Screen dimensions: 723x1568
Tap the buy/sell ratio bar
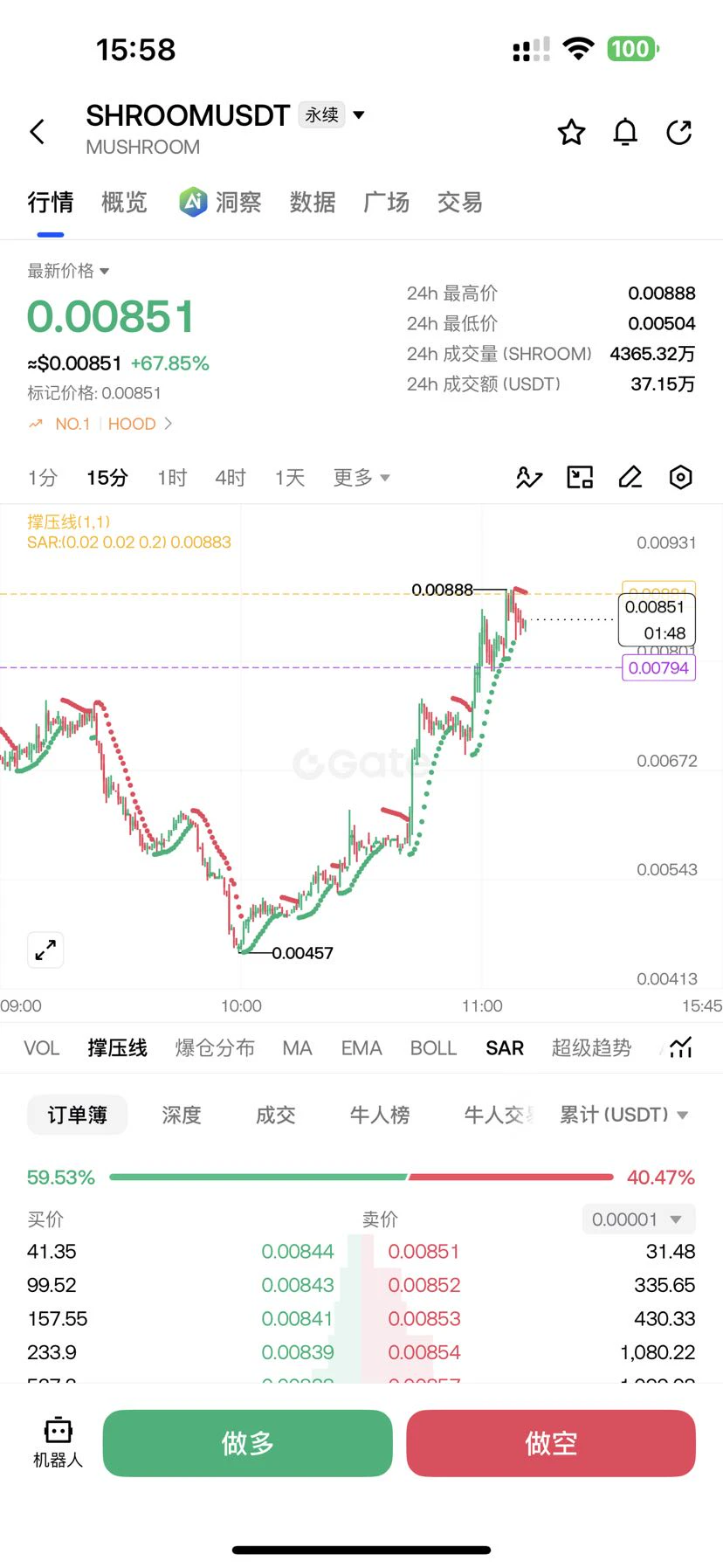coord(361,1178)
